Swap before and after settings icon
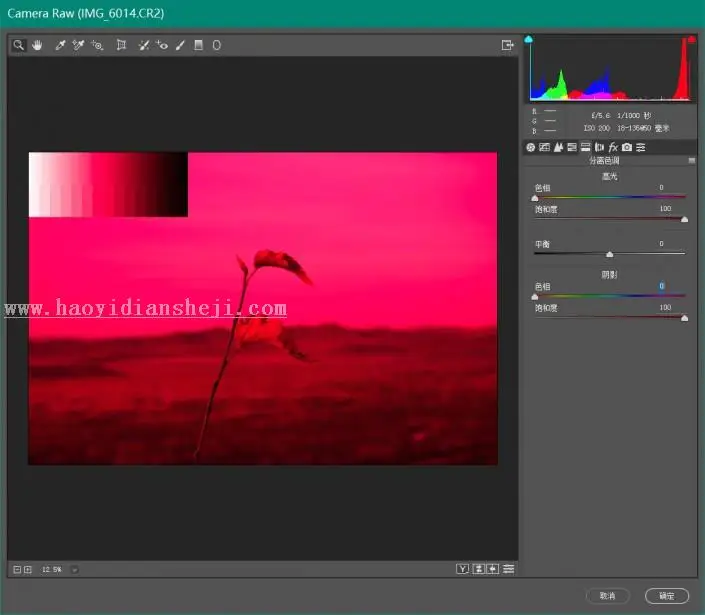Screen dimensions: 705x615 [x=479, y=569]
